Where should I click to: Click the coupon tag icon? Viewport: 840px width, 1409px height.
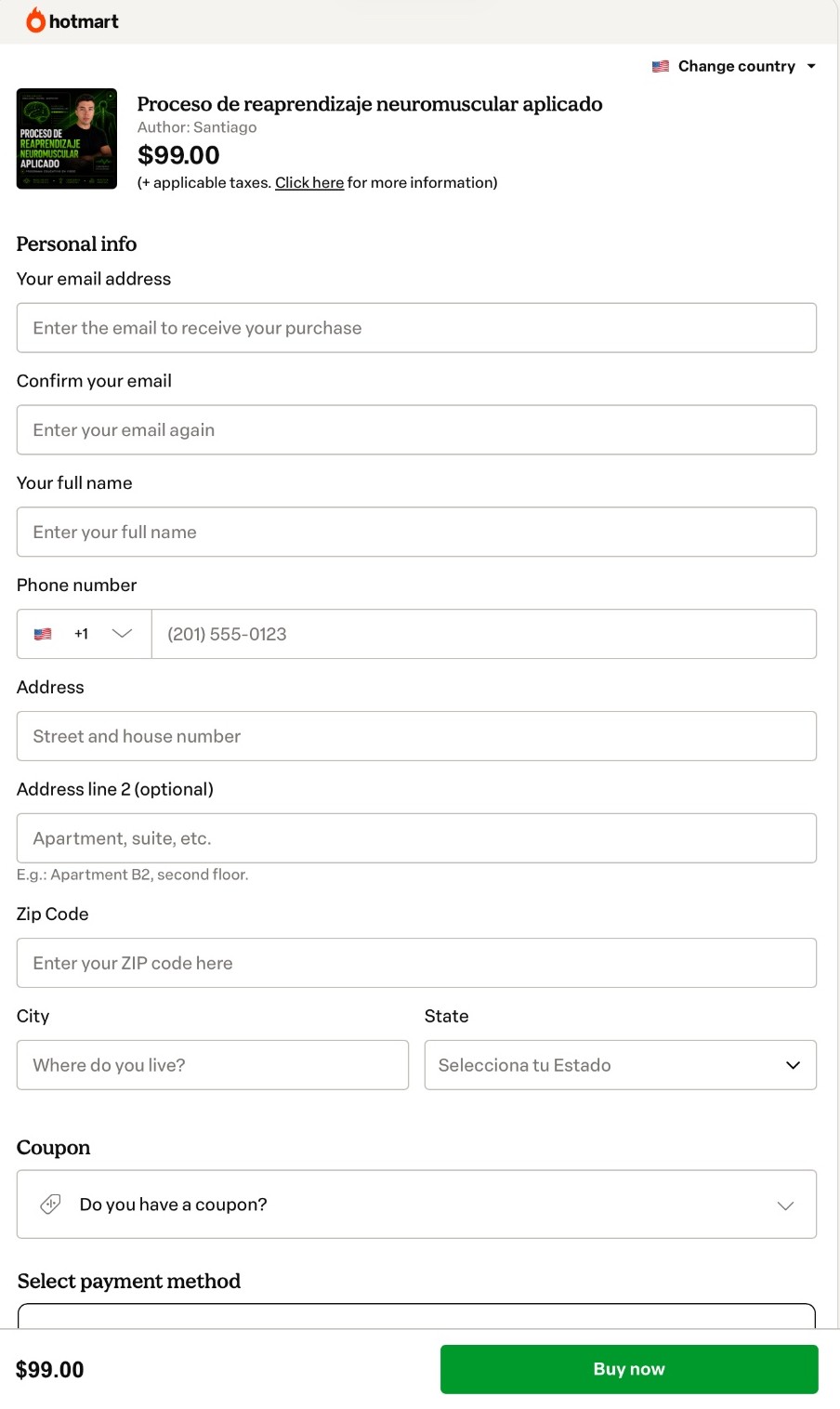[x=51, y=1205]
